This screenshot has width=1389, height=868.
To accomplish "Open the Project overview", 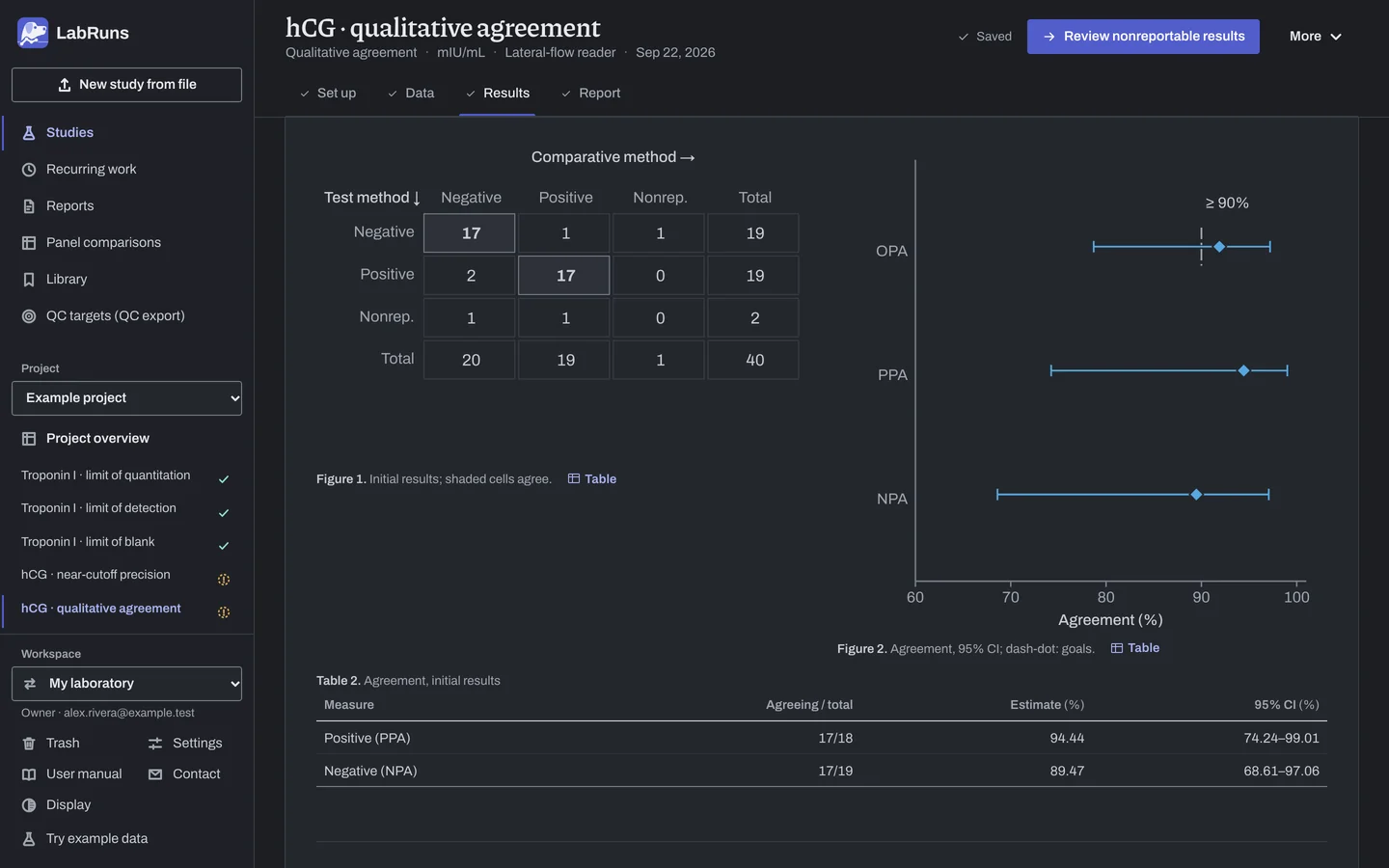I will tap(97, 438).
